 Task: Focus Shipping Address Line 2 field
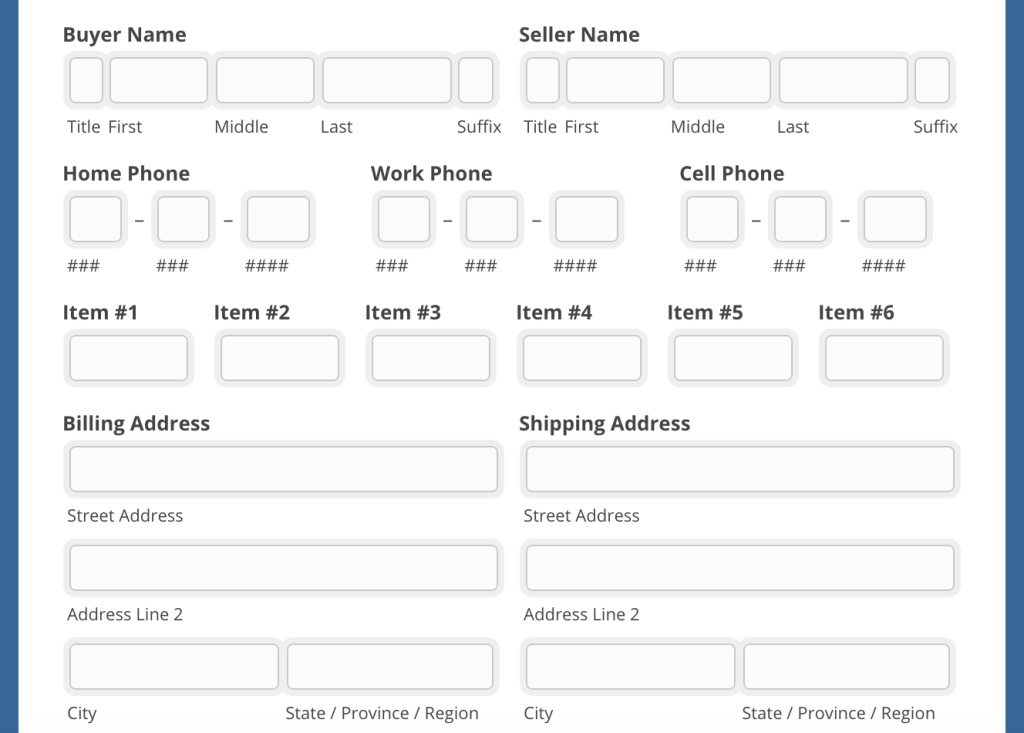pyautogui.click(x=740, y=568)
